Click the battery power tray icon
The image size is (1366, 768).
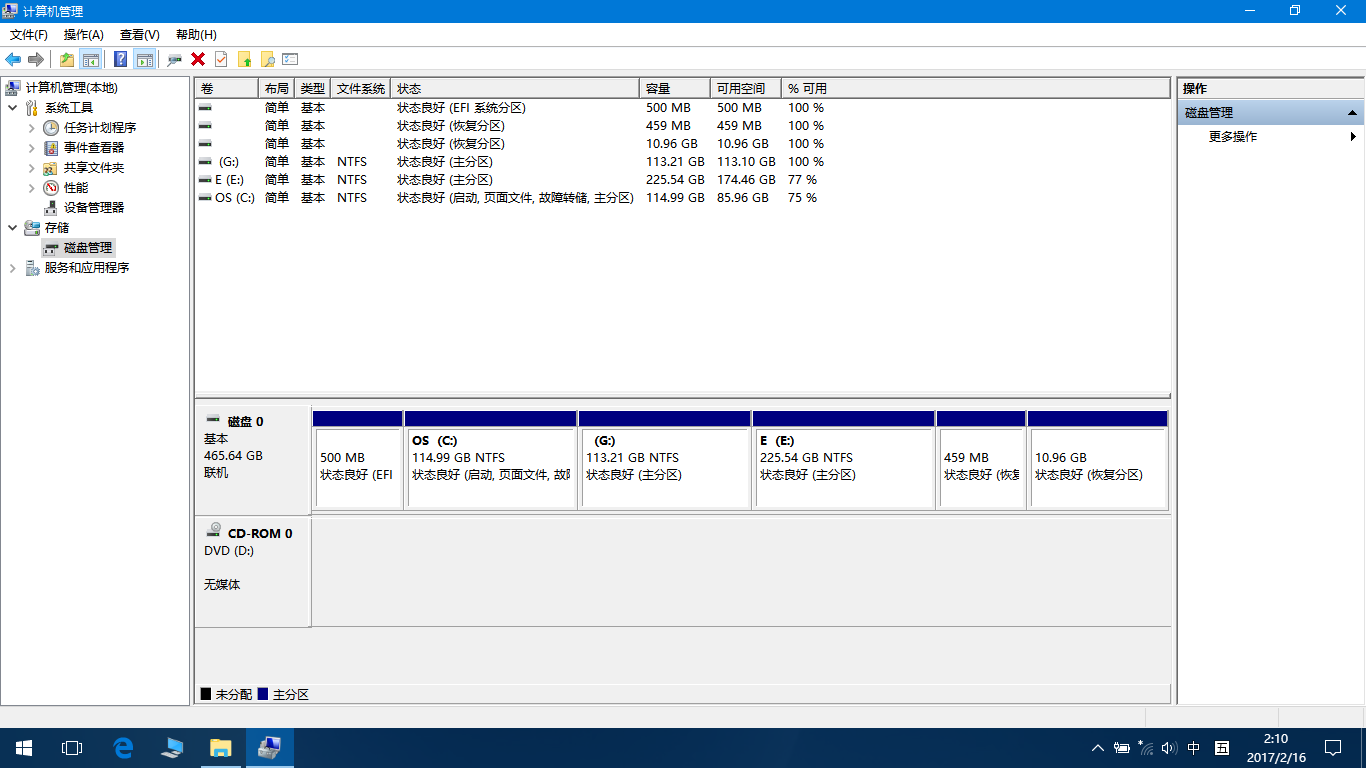point(1122,748)
